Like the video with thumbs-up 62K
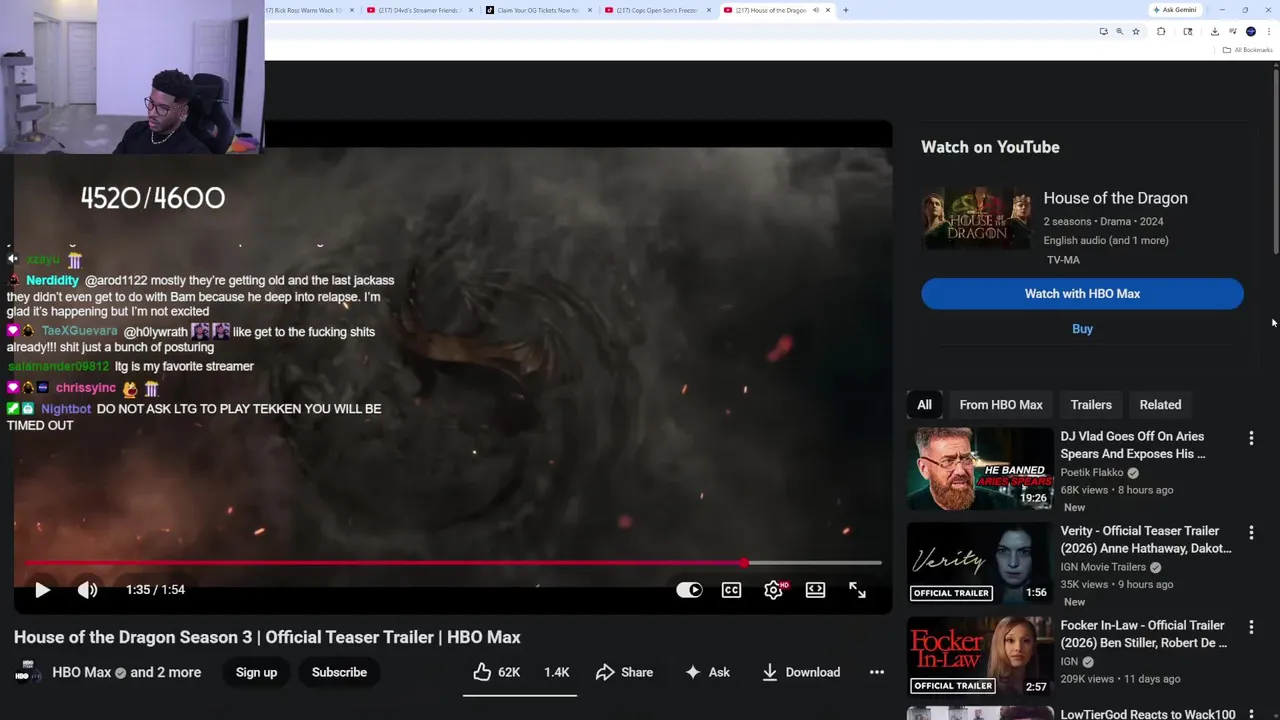 coord(497,672)
